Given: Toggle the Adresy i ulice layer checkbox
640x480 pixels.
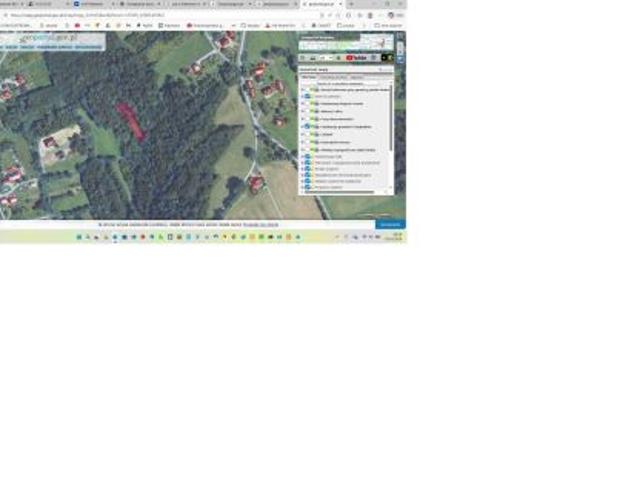Looking at the screenshot, I should pyautogui.click(x=307, y=111).
